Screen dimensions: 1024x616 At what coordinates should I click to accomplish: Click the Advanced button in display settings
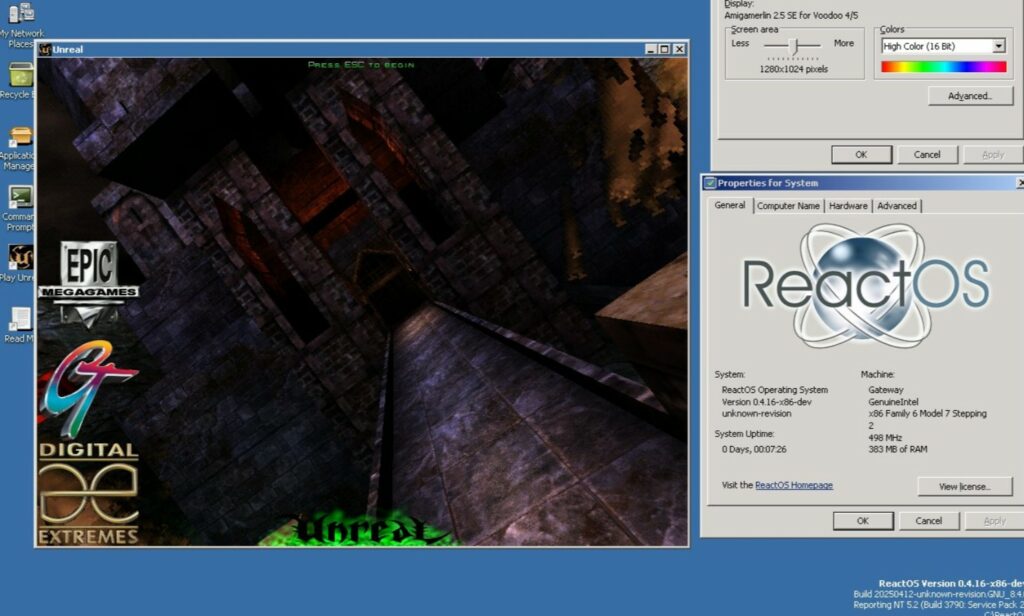coord(970,96)
